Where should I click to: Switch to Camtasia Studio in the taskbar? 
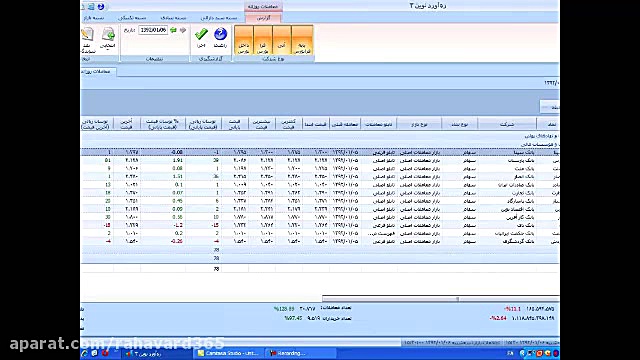point(229,353)
